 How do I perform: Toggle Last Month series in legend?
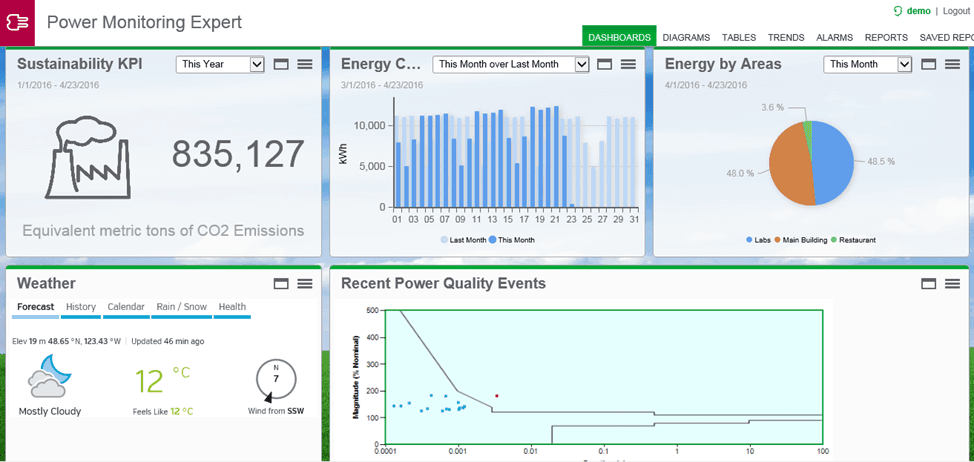pyautogui.click(x=466, y=240)
